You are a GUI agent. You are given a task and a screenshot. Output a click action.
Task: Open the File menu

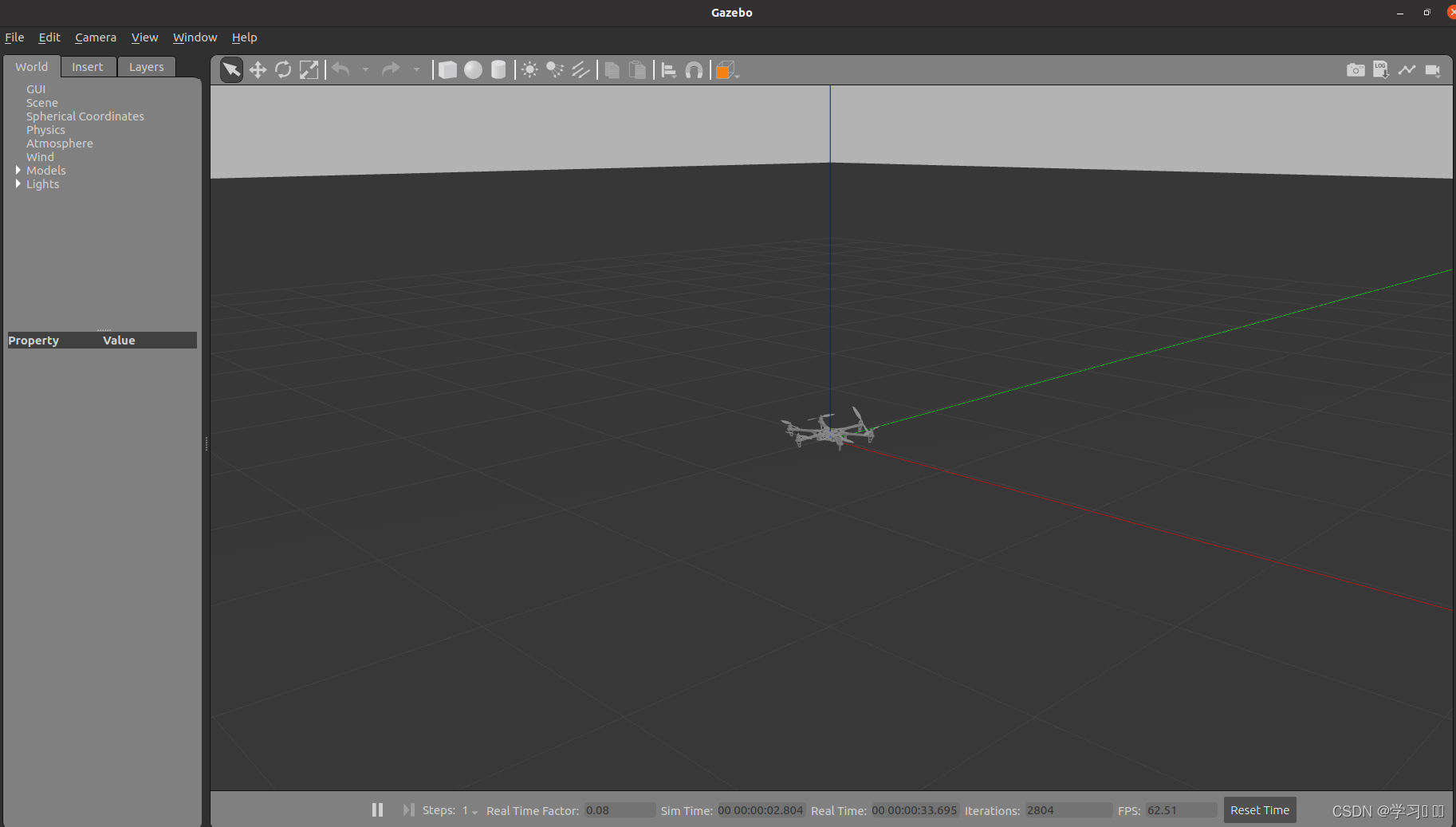(x=14, y=37)
